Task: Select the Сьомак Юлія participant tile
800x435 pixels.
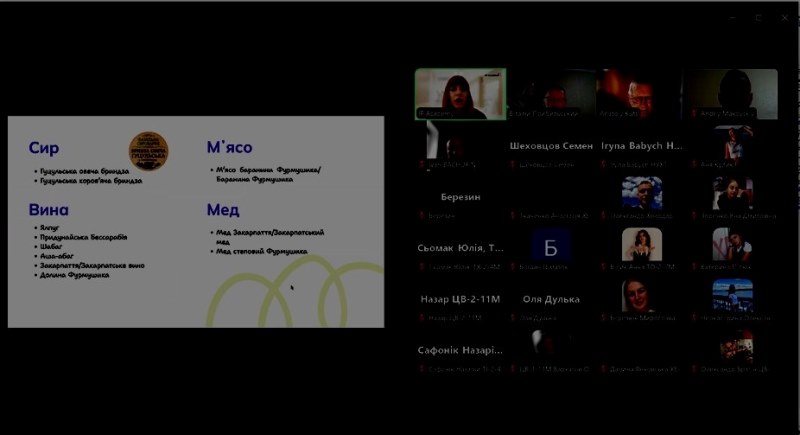Action: pyautogui.click(x=460, y=248)
